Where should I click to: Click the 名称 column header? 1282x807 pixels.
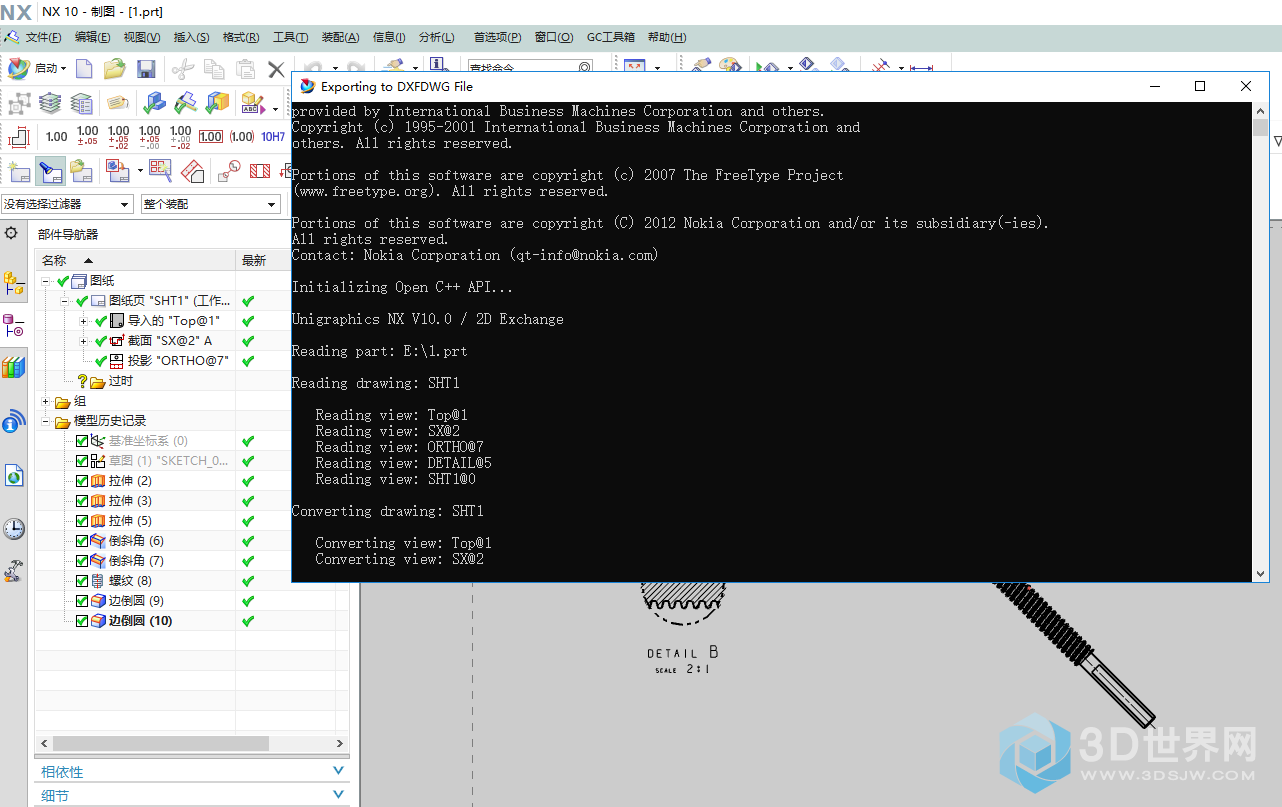pos(136,260)
